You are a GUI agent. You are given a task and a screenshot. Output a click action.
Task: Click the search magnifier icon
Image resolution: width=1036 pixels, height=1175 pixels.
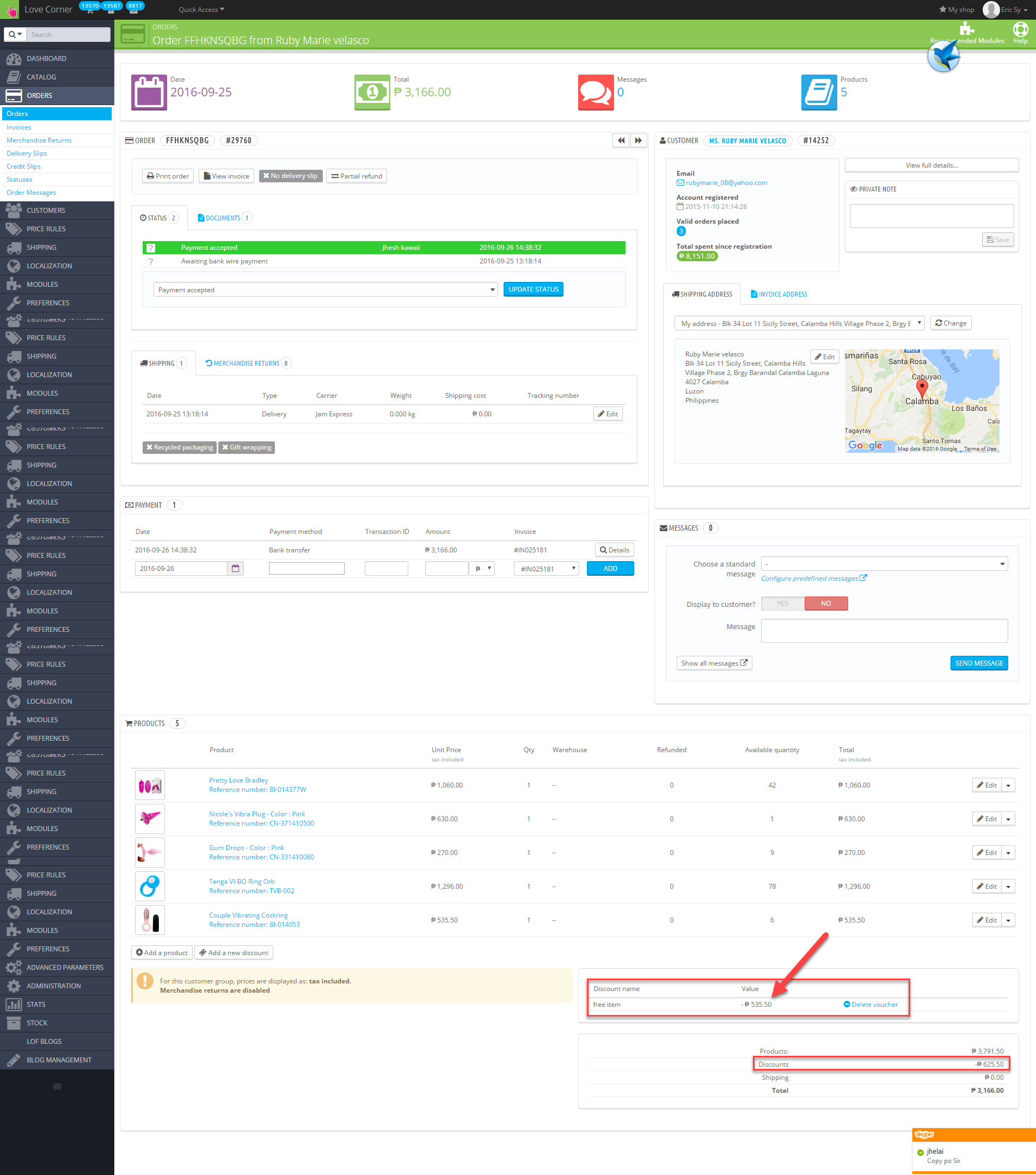(x=14, y=34)
